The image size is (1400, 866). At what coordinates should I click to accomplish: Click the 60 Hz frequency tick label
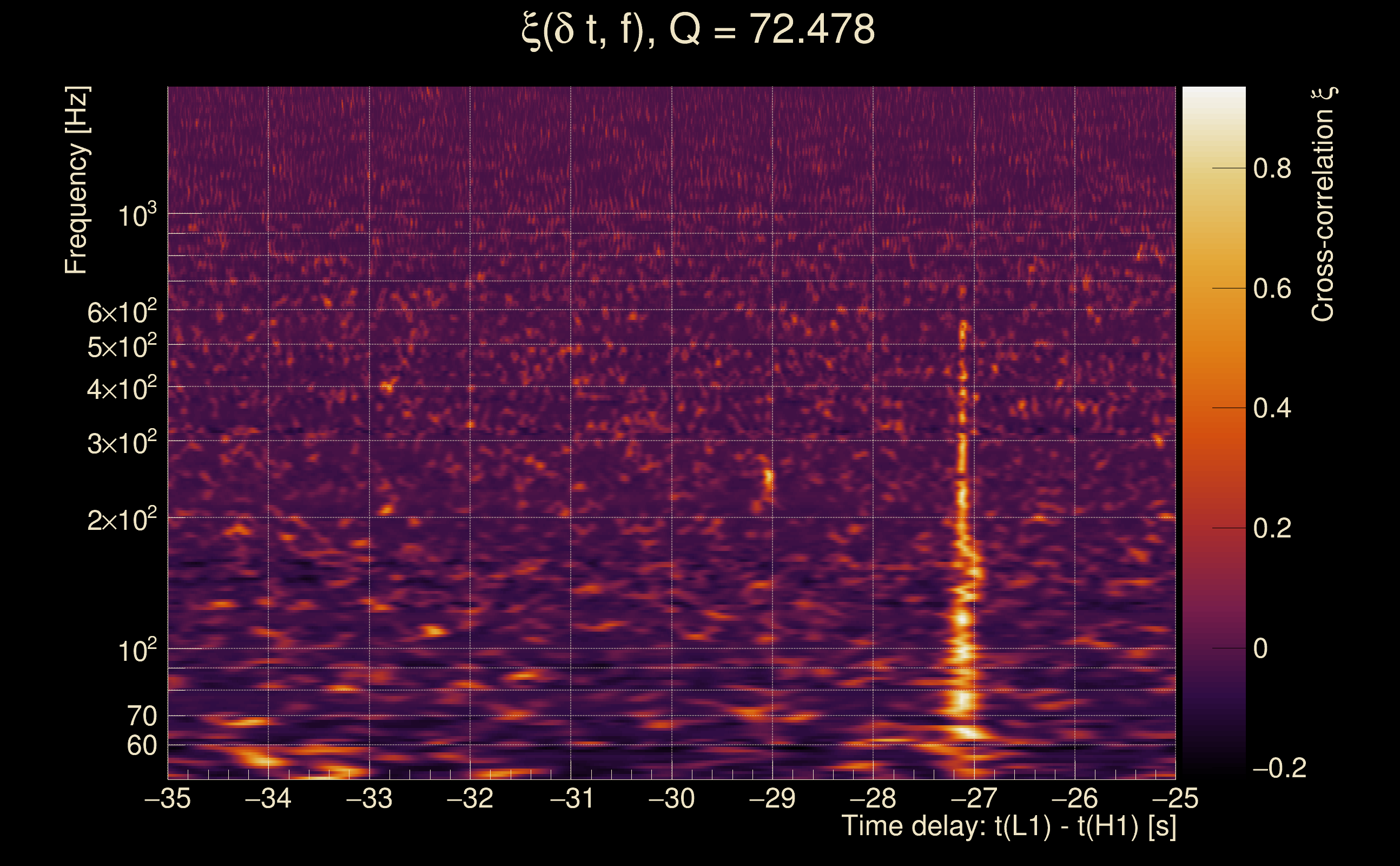[x=141, y=746]
